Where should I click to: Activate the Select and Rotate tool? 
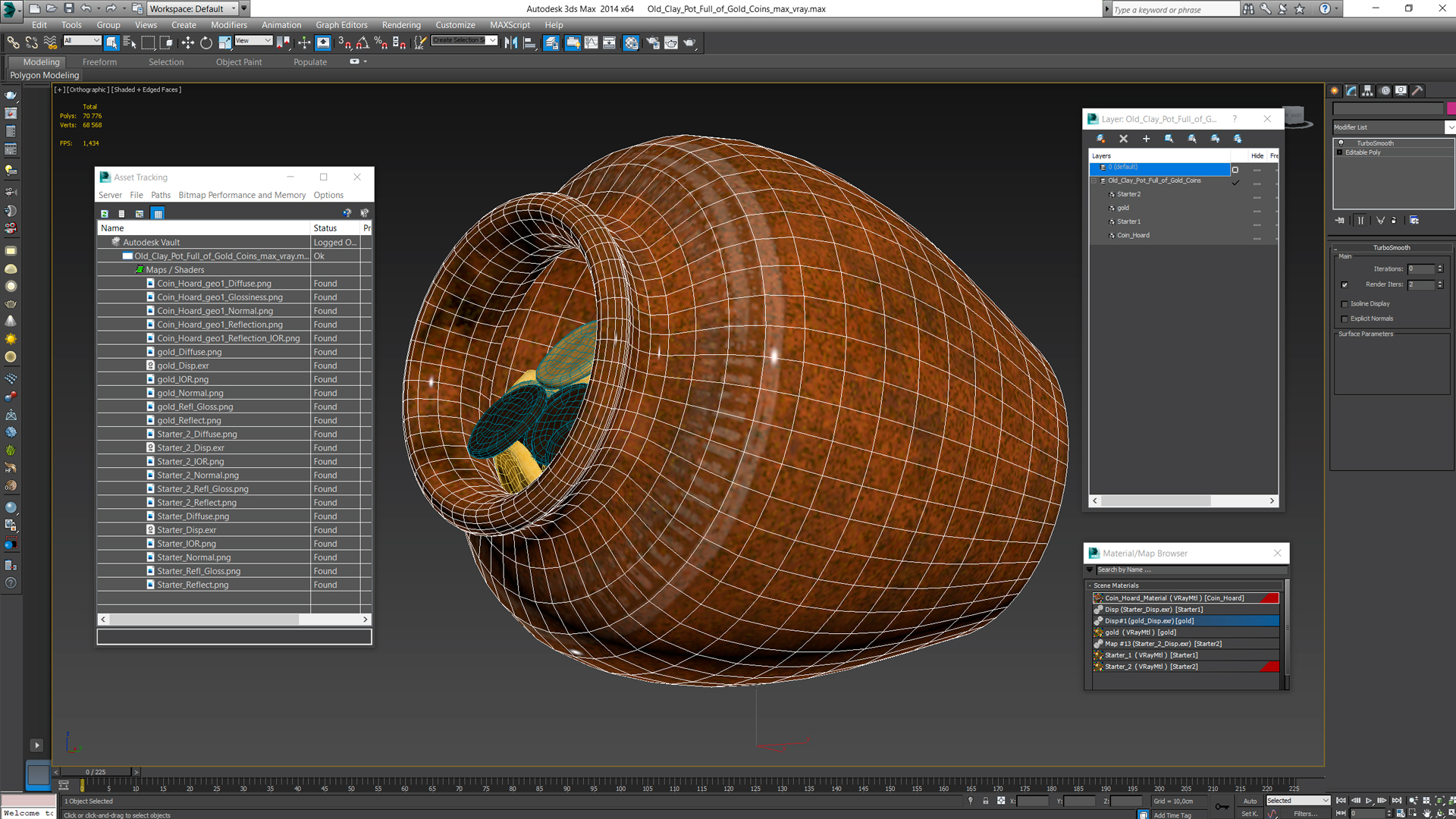[x=206, y=42]
